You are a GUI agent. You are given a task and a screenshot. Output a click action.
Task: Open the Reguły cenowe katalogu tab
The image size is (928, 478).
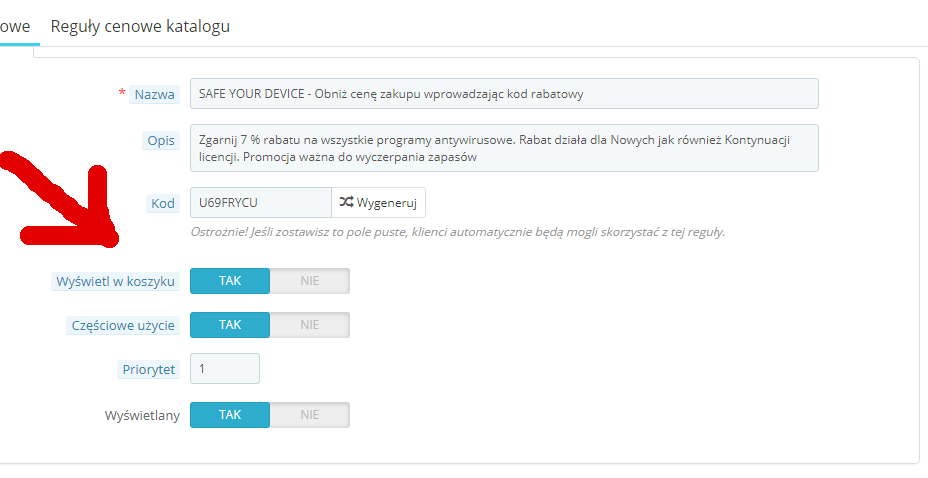pyautogui.click(x=140, y=27)
